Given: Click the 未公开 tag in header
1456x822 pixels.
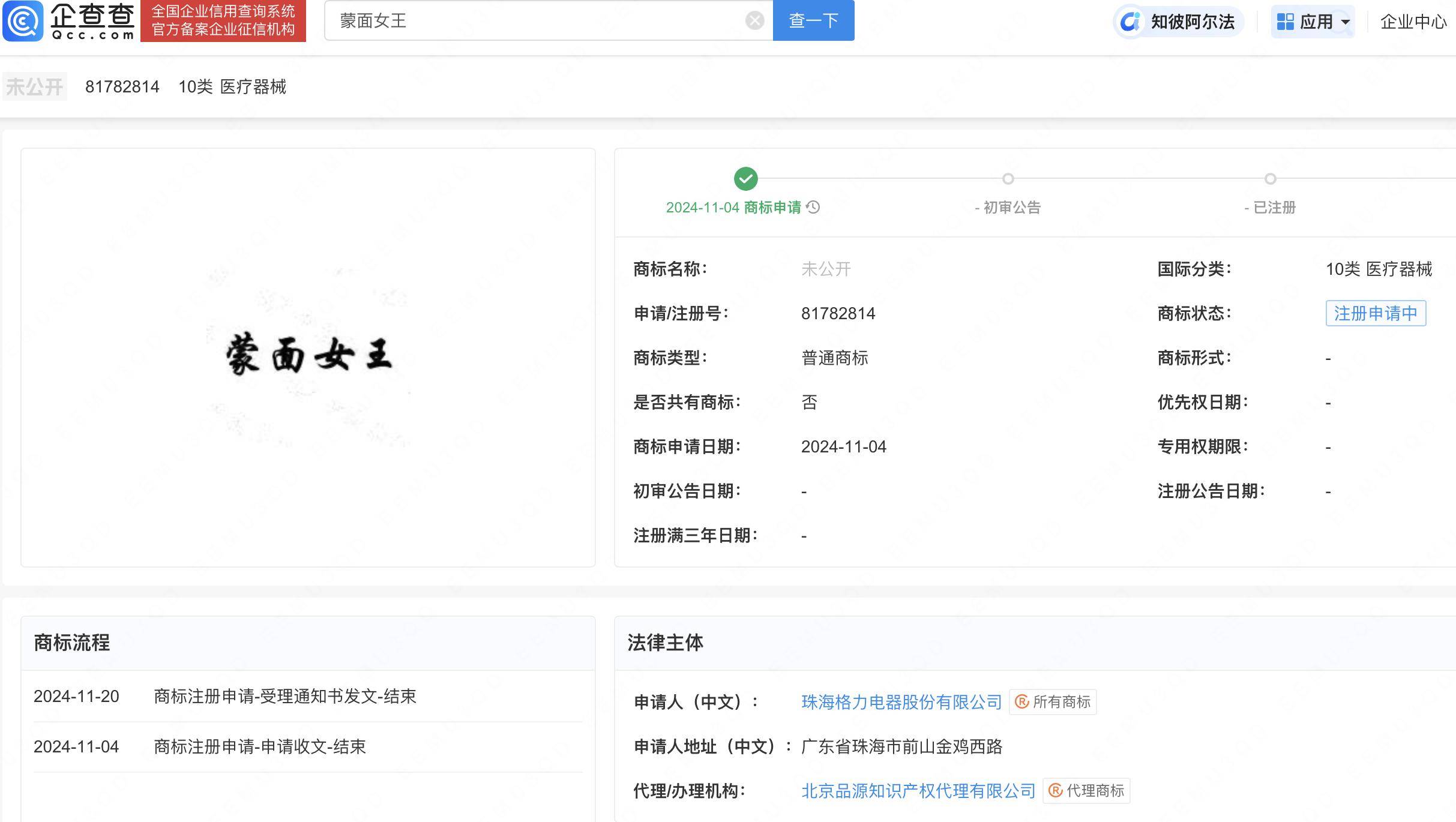Looking at the screenshot, I should [34, 87].
